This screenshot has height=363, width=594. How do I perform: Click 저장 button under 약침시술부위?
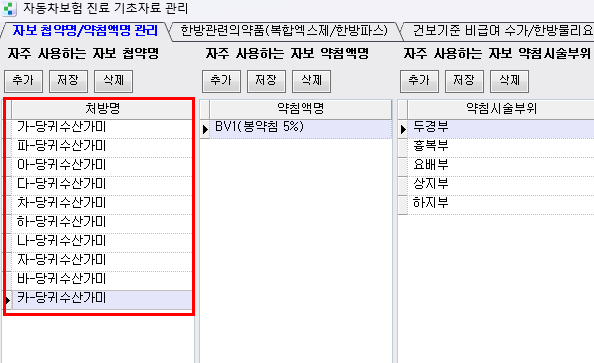[464, 81]
